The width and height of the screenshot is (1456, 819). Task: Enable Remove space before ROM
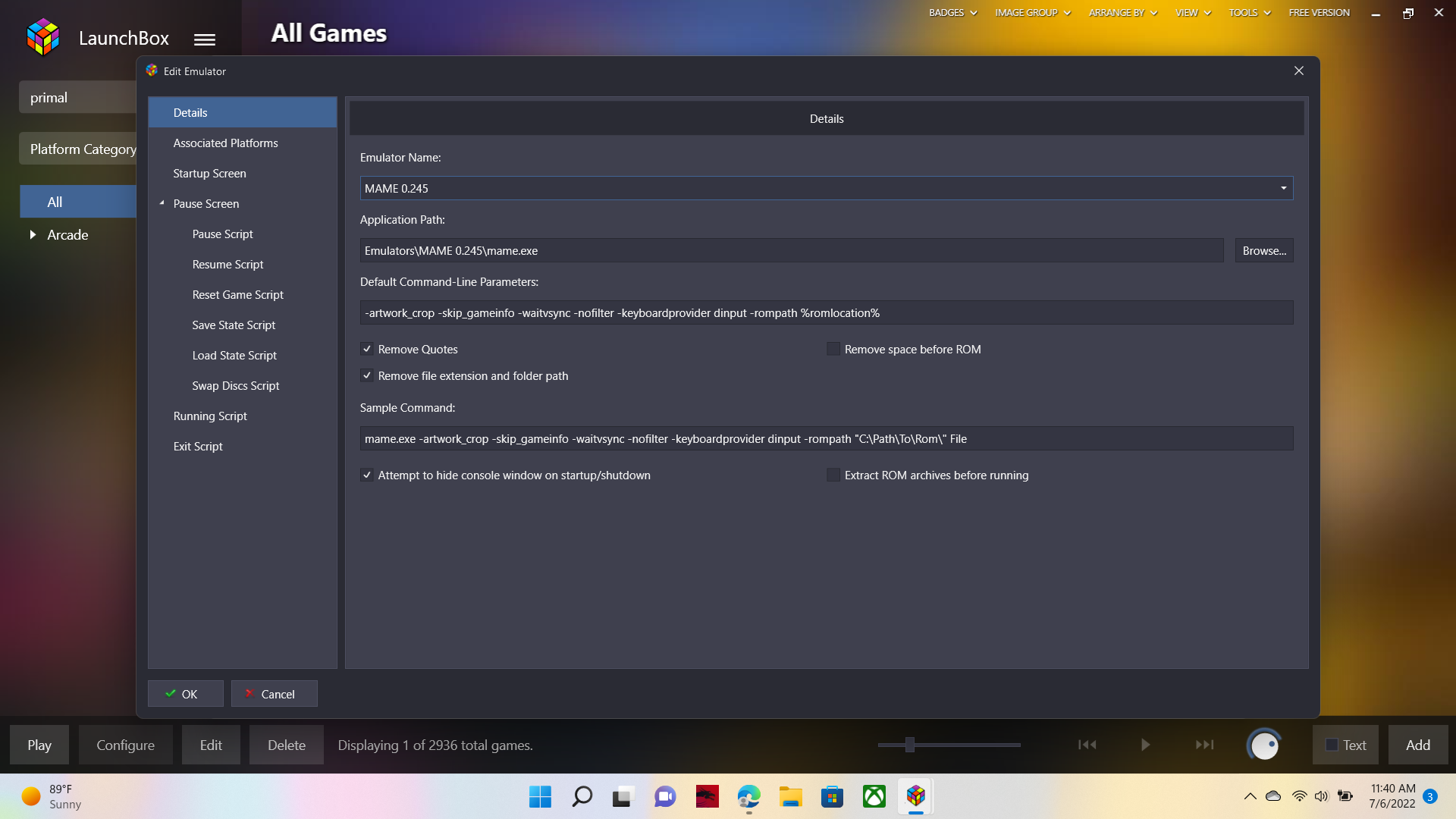[x=833, y=349]
